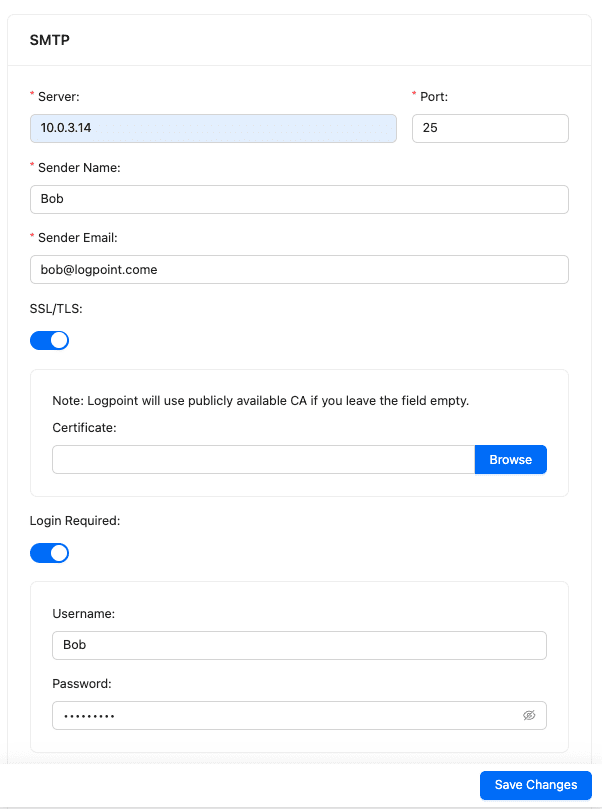Viewport: 602px width, 809px height.
Task: Click the SMTP section heading
Action: [x=50, y=41]
